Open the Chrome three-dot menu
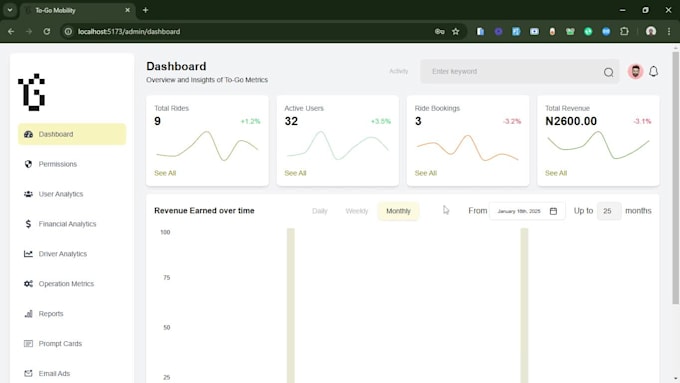This screenshot has width=680, height=383. point(669,32)
